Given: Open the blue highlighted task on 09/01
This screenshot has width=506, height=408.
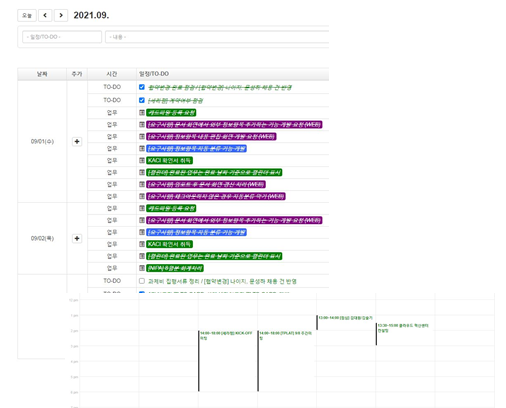Looking at the screenshot, I should pos(197,148).
